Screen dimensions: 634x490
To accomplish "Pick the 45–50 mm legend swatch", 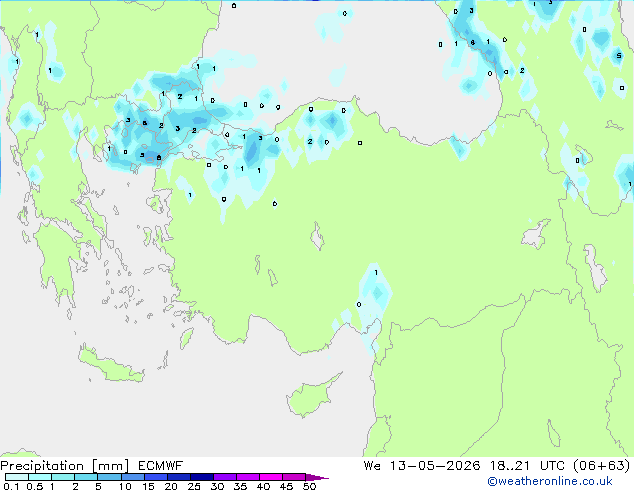I will pos(294,477).
